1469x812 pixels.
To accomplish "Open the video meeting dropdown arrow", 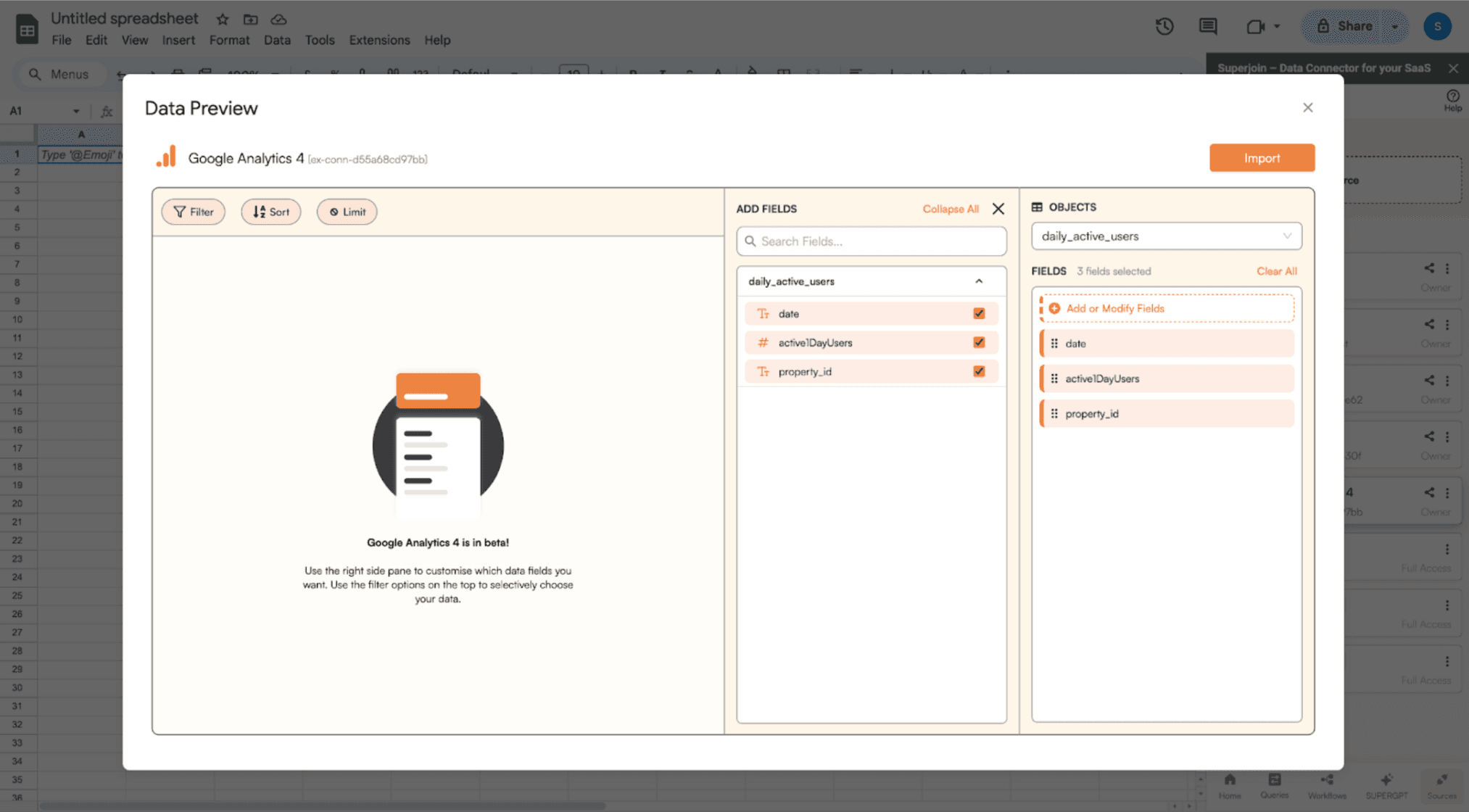I will coord(1277,27).
